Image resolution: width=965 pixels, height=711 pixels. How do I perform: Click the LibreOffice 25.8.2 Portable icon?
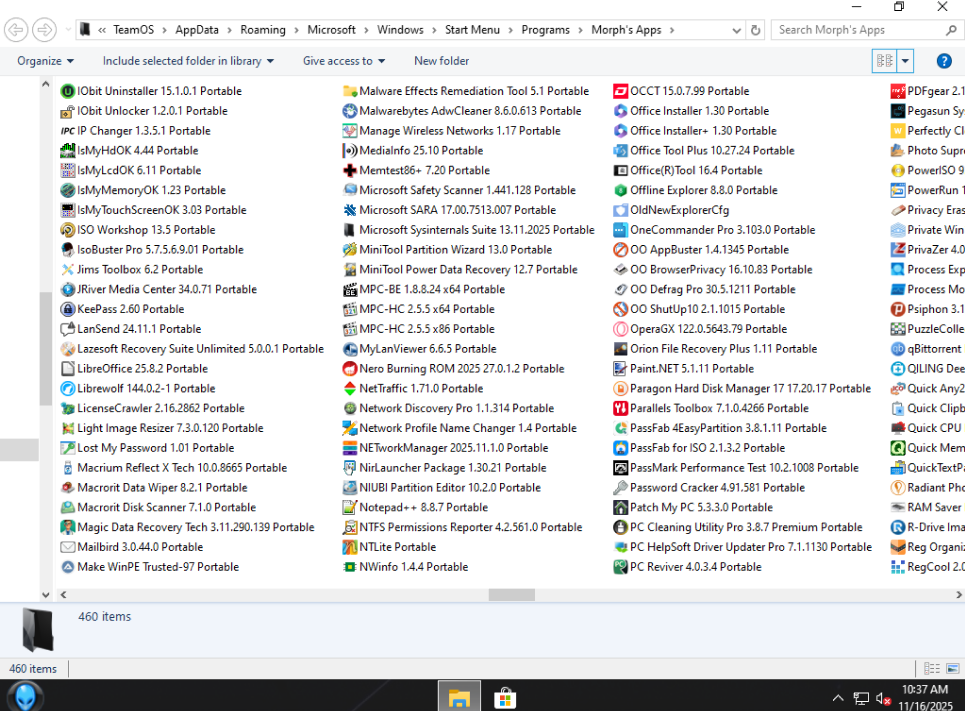[68, 369]
